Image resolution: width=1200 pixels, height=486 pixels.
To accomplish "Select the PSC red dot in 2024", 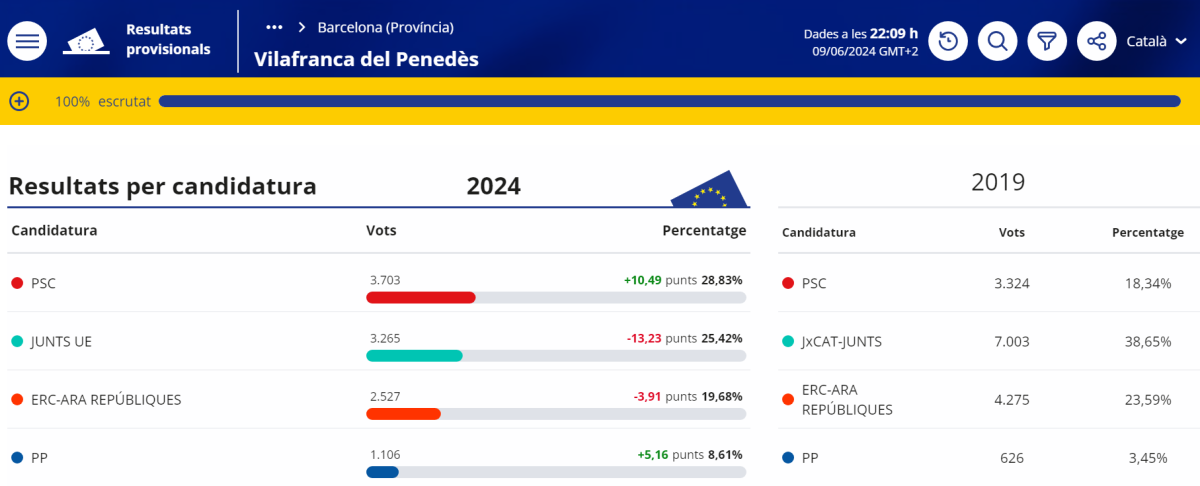I will [17, 283].
